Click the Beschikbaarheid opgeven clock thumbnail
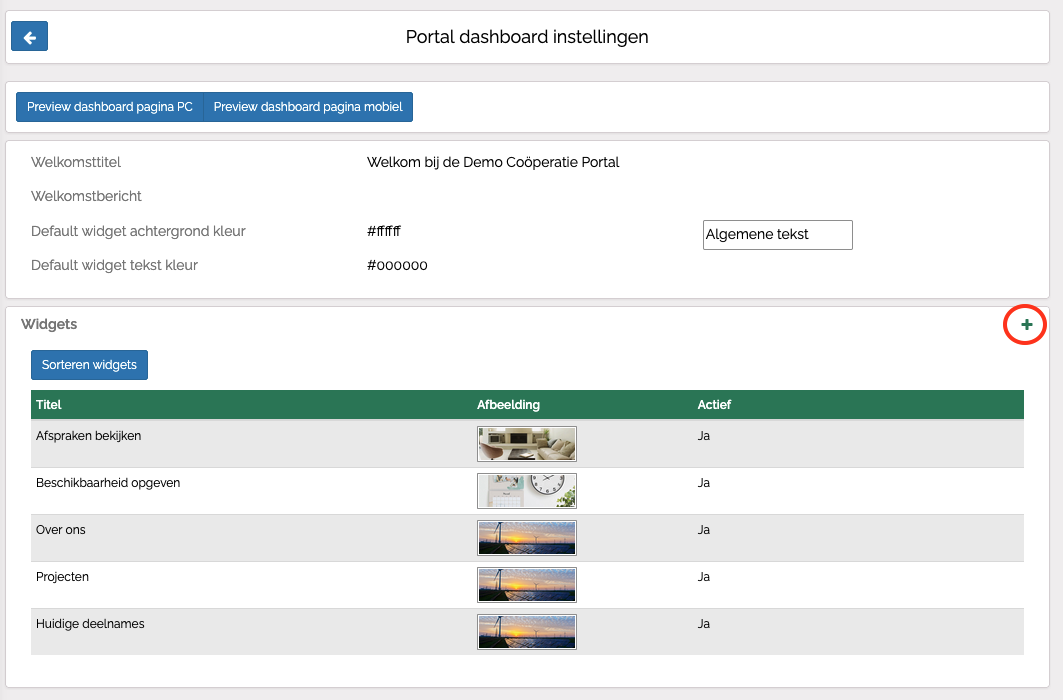 pos(526,491)
